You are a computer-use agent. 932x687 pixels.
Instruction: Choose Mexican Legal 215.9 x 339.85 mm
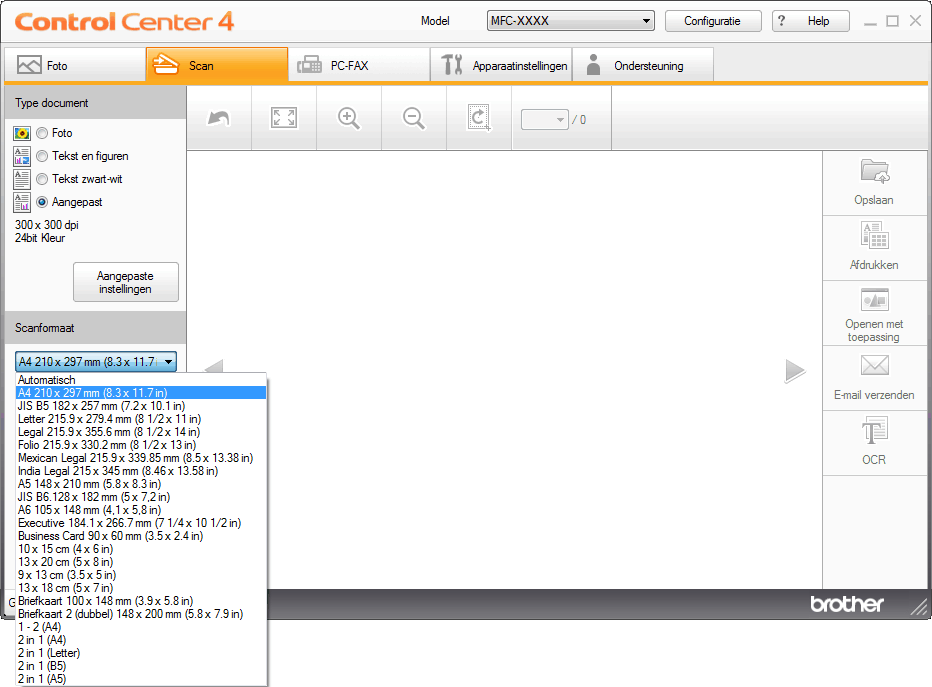(x=141, y=458)
